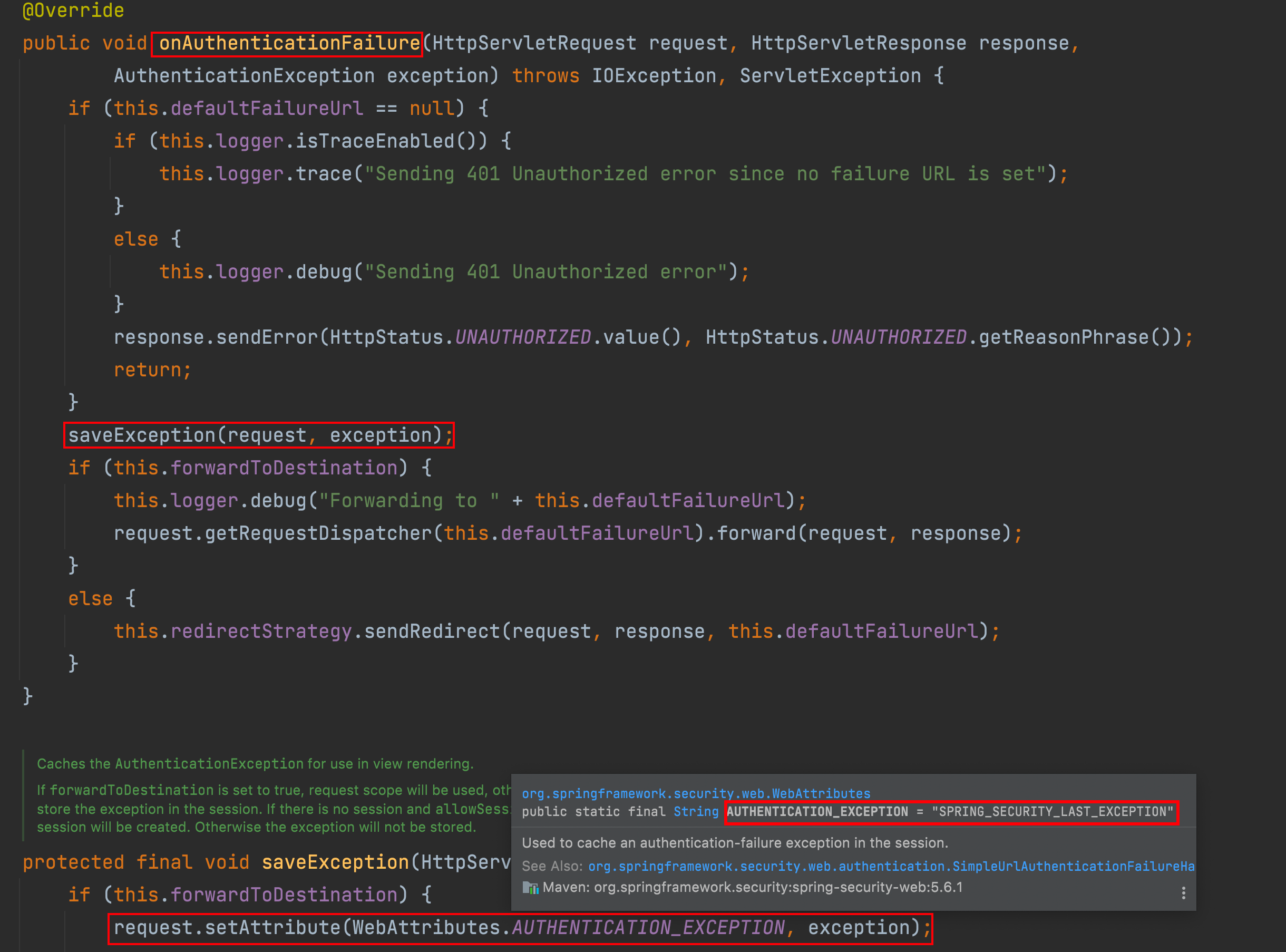Click the onAuthenticationFailure method name

click(289, 44)
